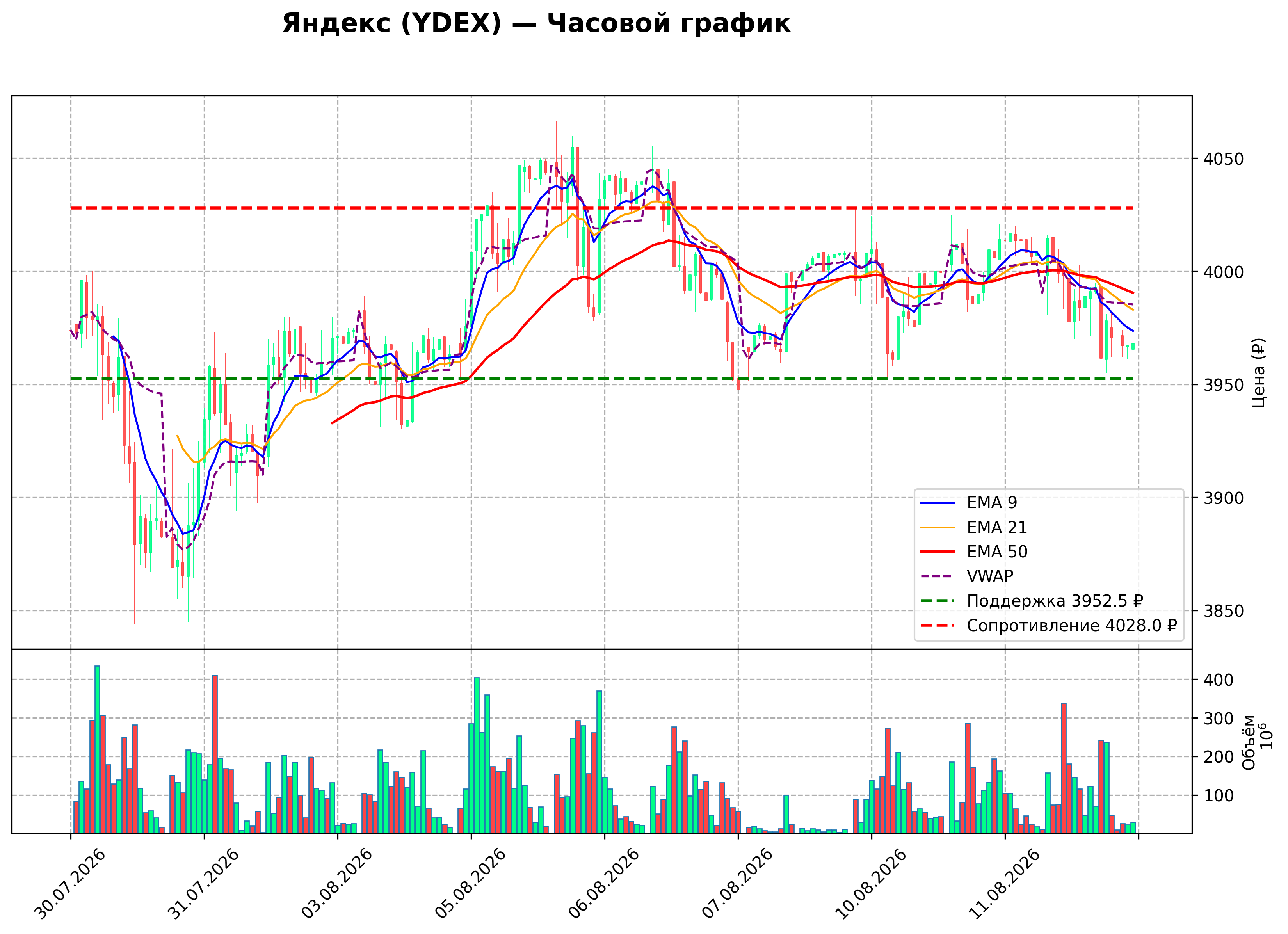Click the 10.08.2026 date label
The height and width of the screenshot is (934, 1288).
[x=871, y=884]
